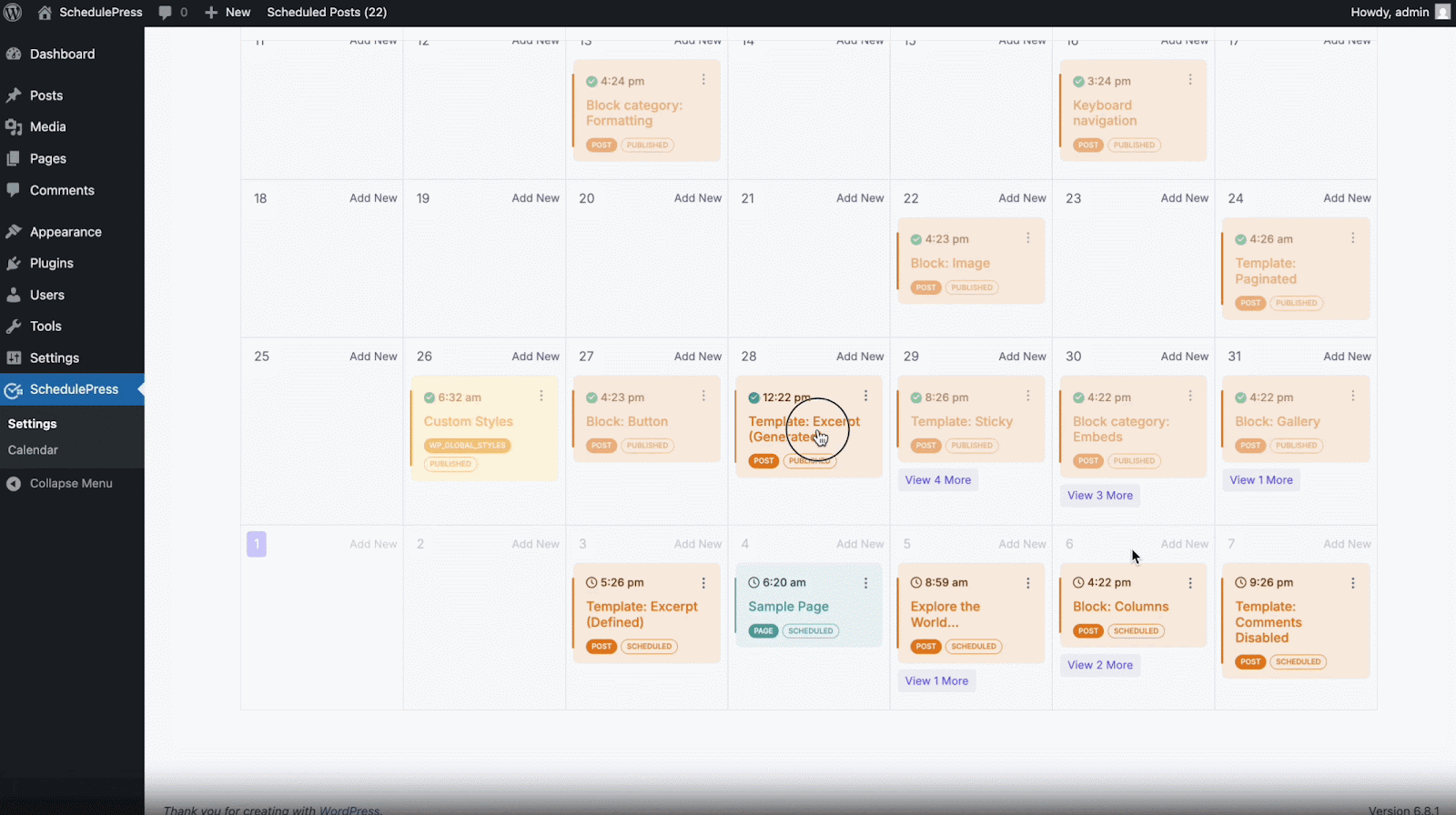This screenshot has width=1456, height=815.
Task: Expand View 3 More on day 30
Action: (x=1099, y=496)
